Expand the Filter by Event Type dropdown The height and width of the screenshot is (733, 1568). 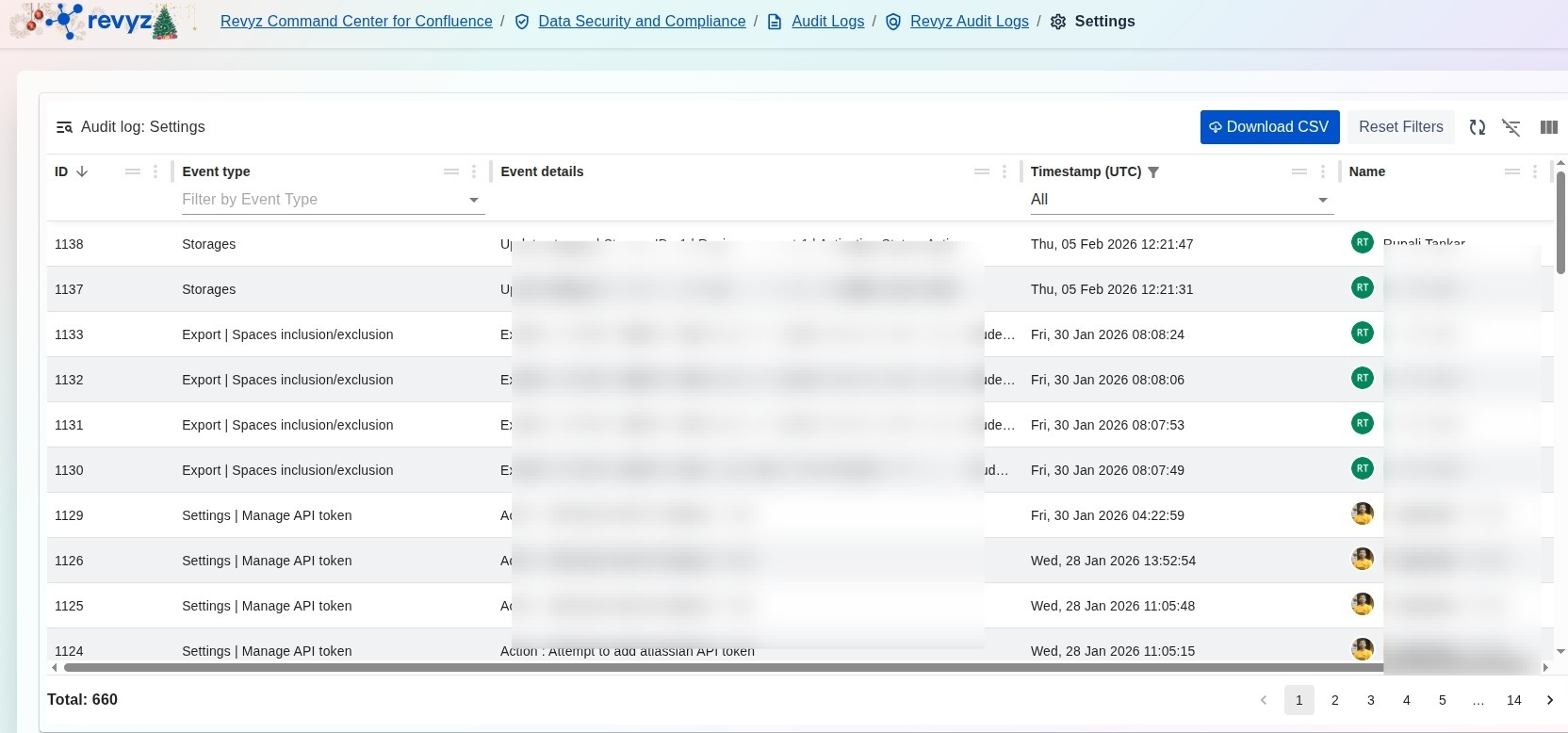pyautogui.click(x=473, y=200)
